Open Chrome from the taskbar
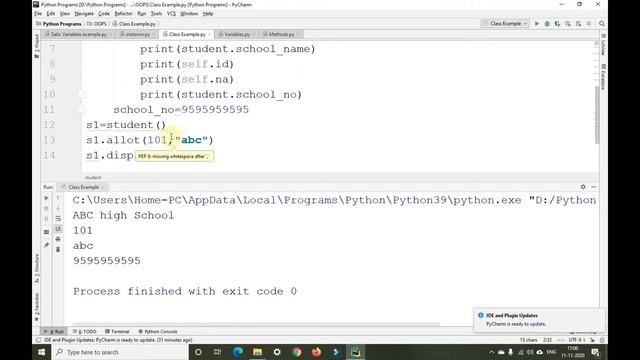Image resolution: width=640 pixels, height=360 pixels. [297, 352]
